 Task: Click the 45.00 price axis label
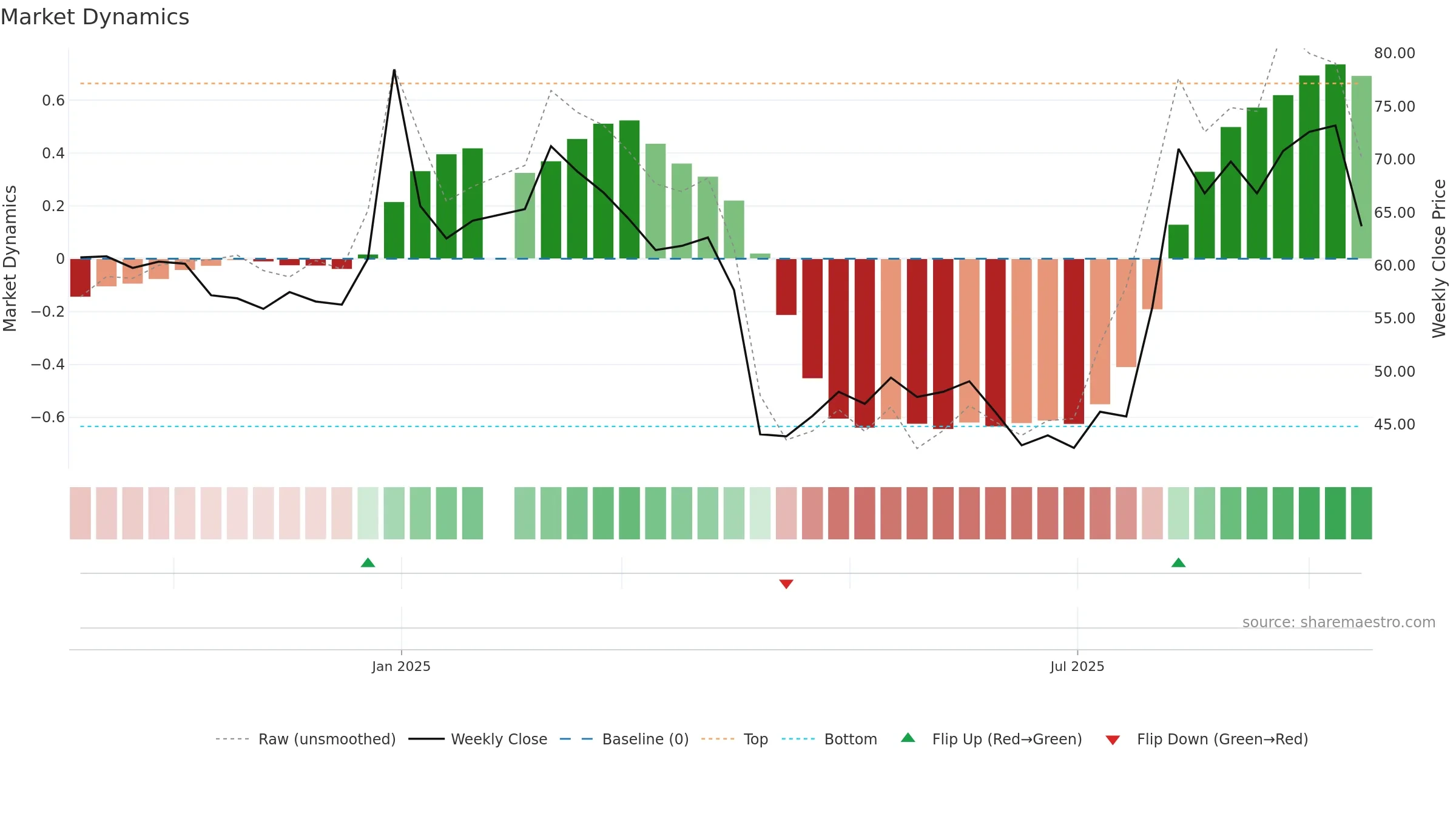1395,425
